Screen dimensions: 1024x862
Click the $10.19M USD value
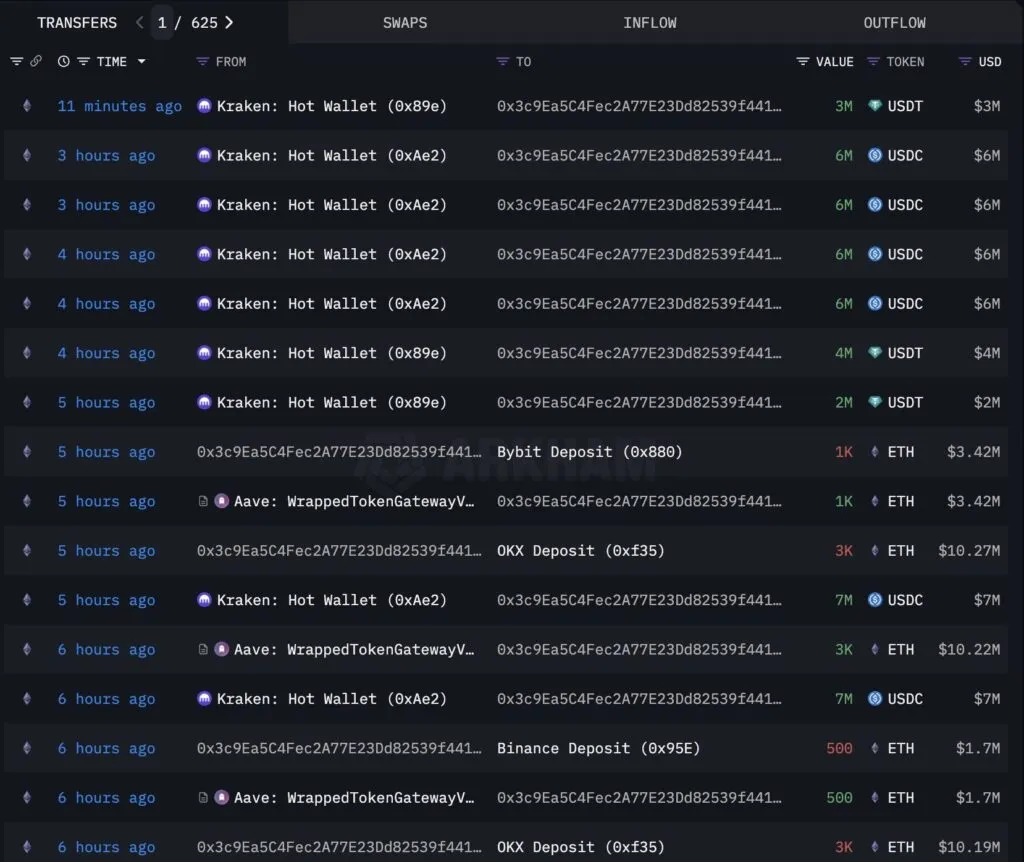pos(968,847)
